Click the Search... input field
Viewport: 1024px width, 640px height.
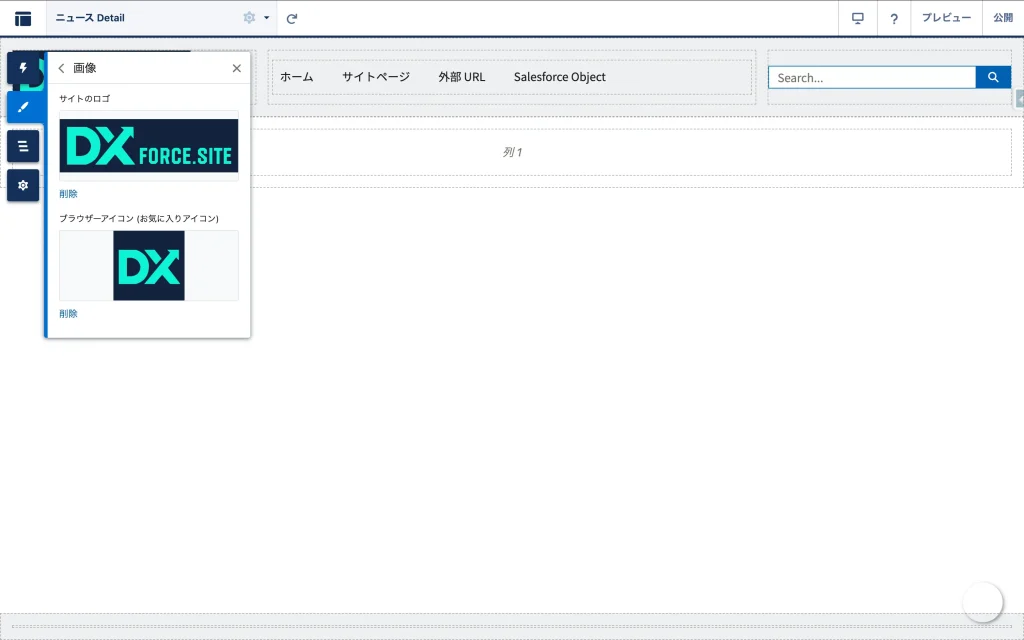point(871,77)
